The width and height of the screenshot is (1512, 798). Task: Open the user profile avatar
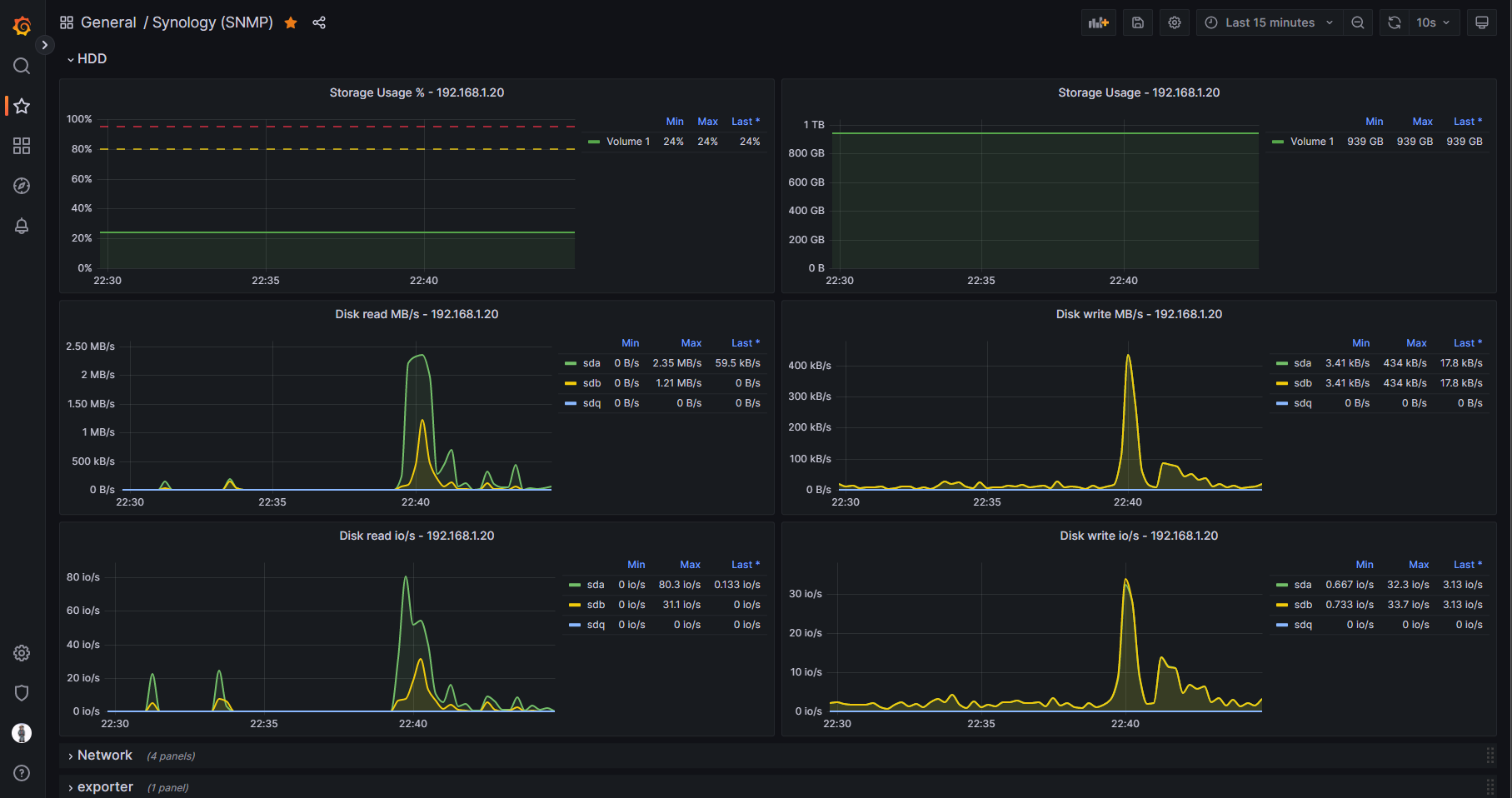tap(22, 733)
